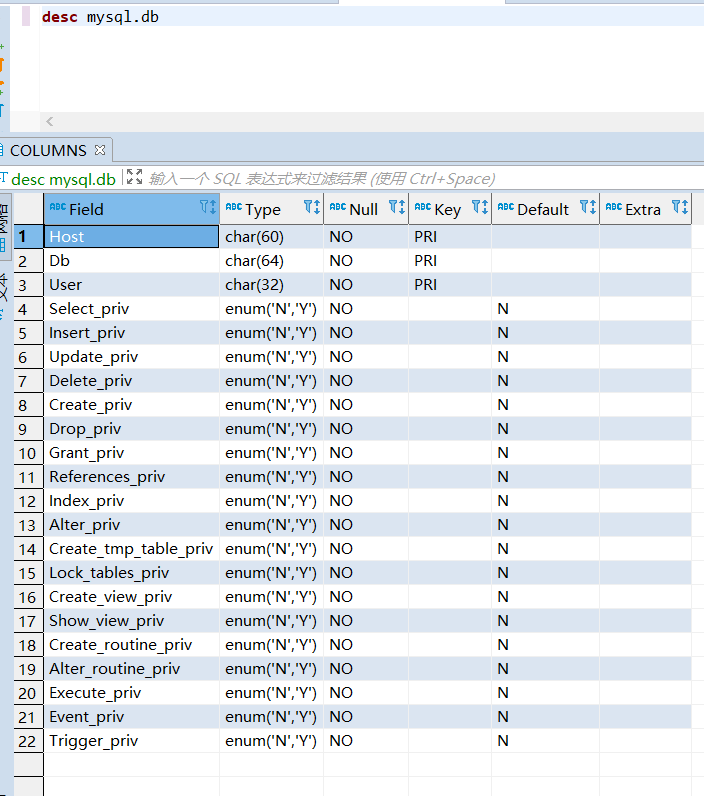Click the 'desc mysql.db' query label
This screenshot has width=704, height=796.
62,178
